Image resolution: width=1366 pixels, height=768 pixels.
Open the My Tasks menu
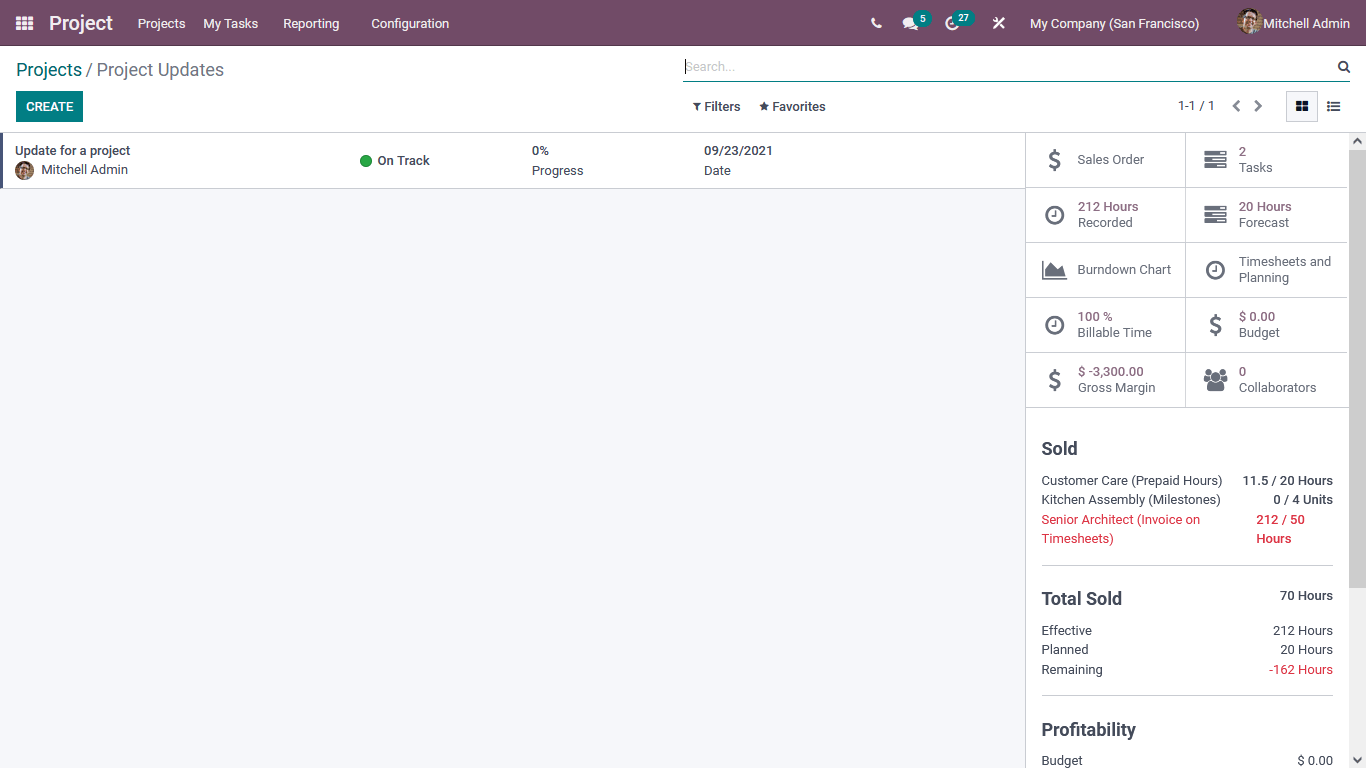pyautogui.click(x=230, y=23)
